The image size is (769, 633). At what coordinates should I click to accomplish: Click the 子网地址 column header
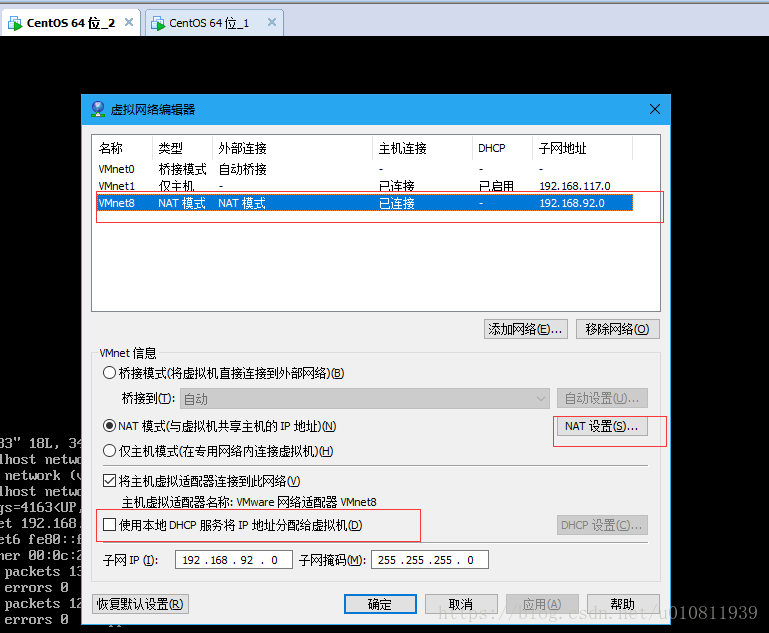[582, 148]
